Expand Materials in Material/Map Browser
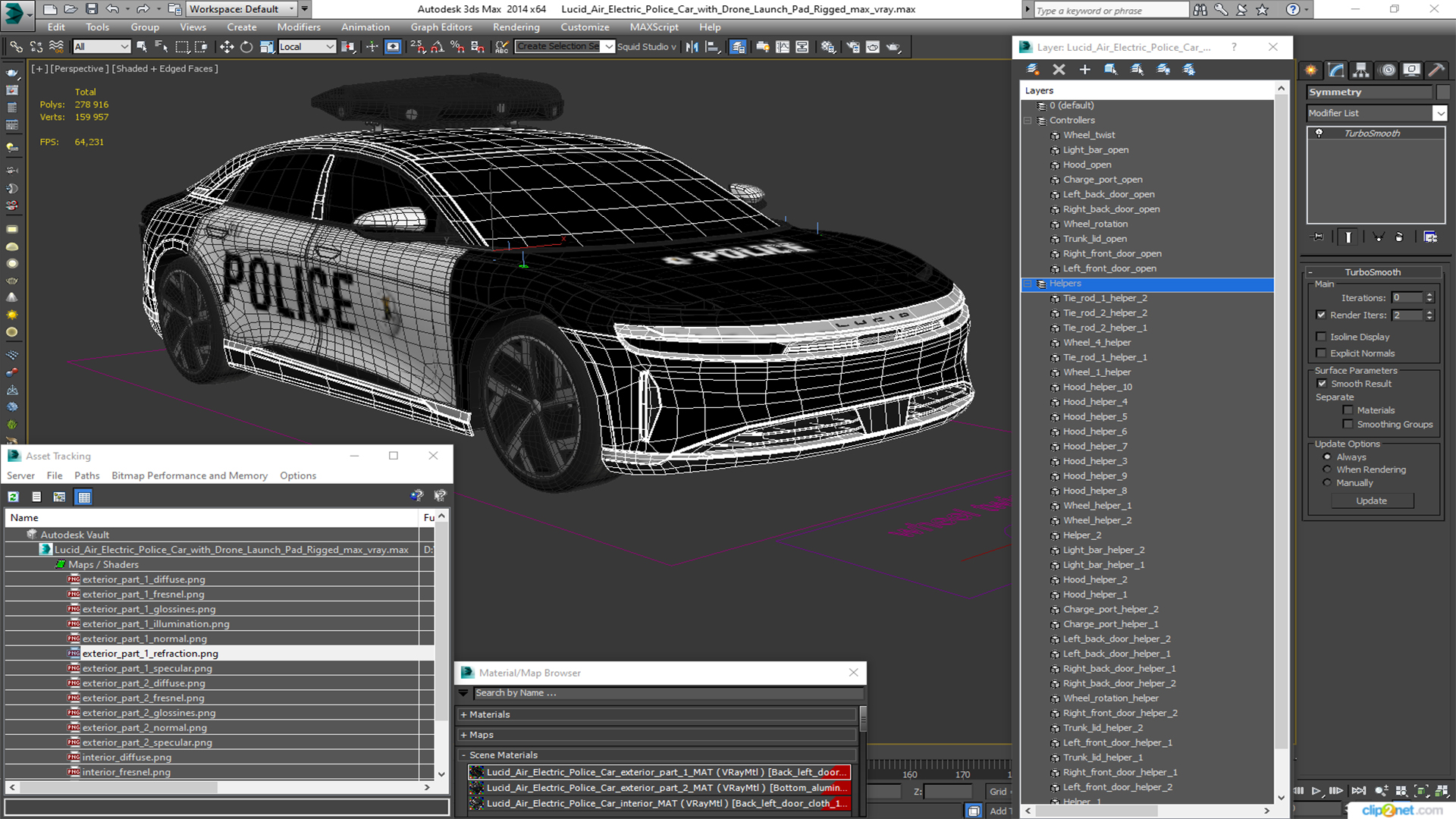This screenshot has width=1456, height=819. click(x=463, y=714)
